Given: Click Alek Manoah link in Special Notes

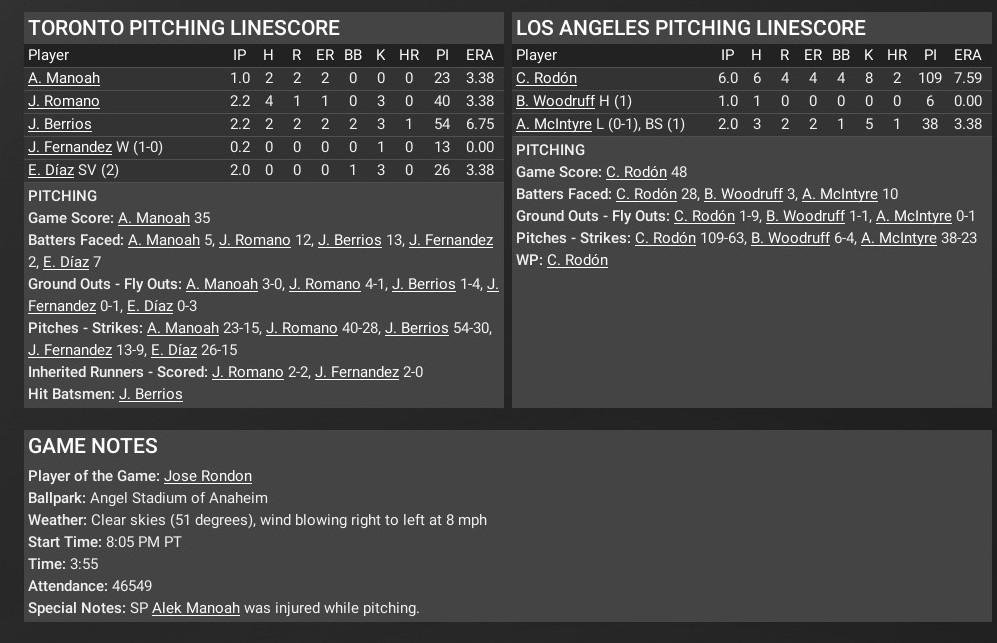Looking at the screenshot, I should pos(196,608).
